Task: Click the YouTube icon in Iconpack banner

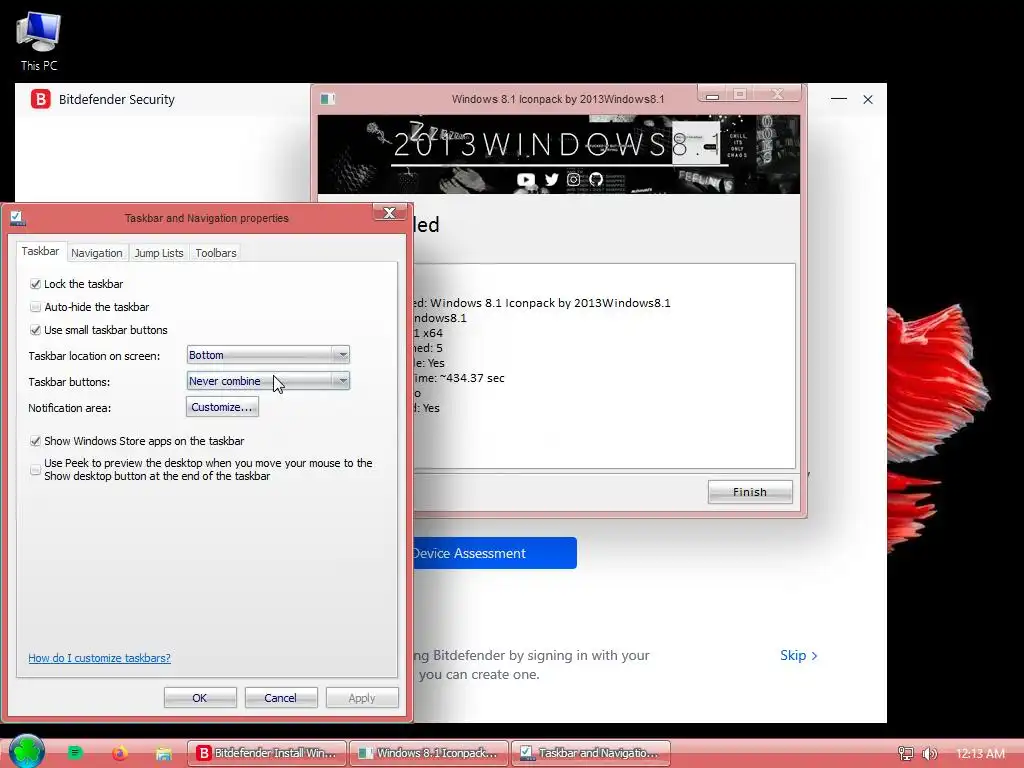Action: click(x=526, y=179)
